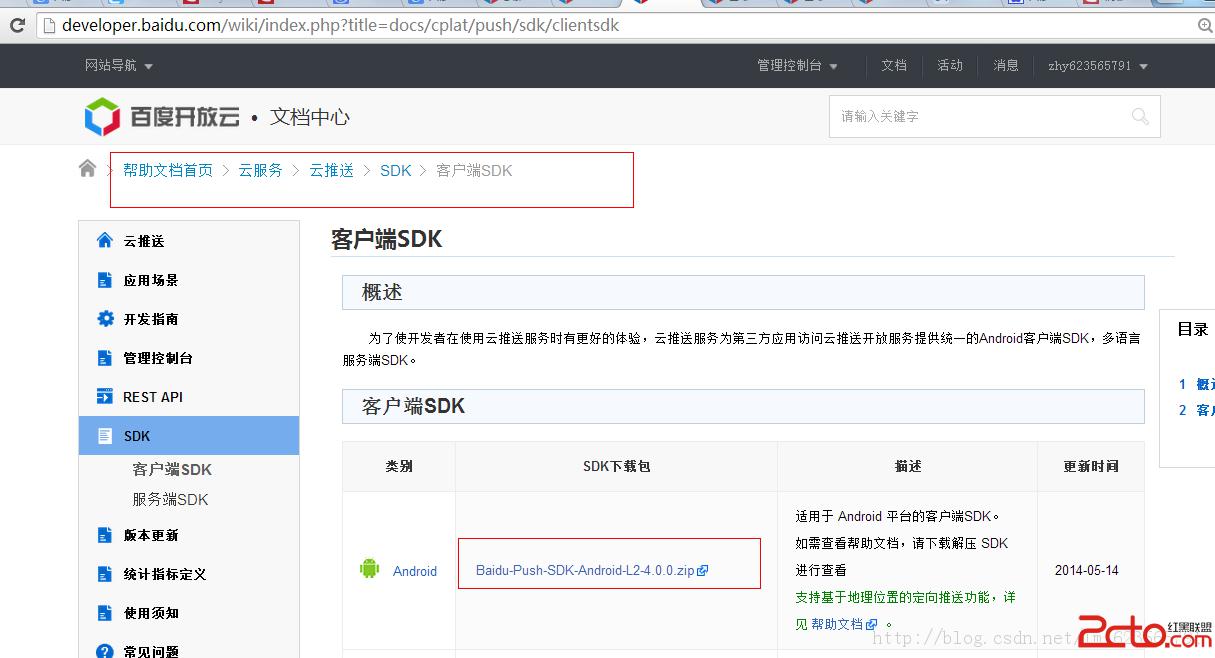This screenshot has height=658, width=1215.
Task: Click 帮助文档首页 breadcrumb link
Action: (x=168, y=170)
